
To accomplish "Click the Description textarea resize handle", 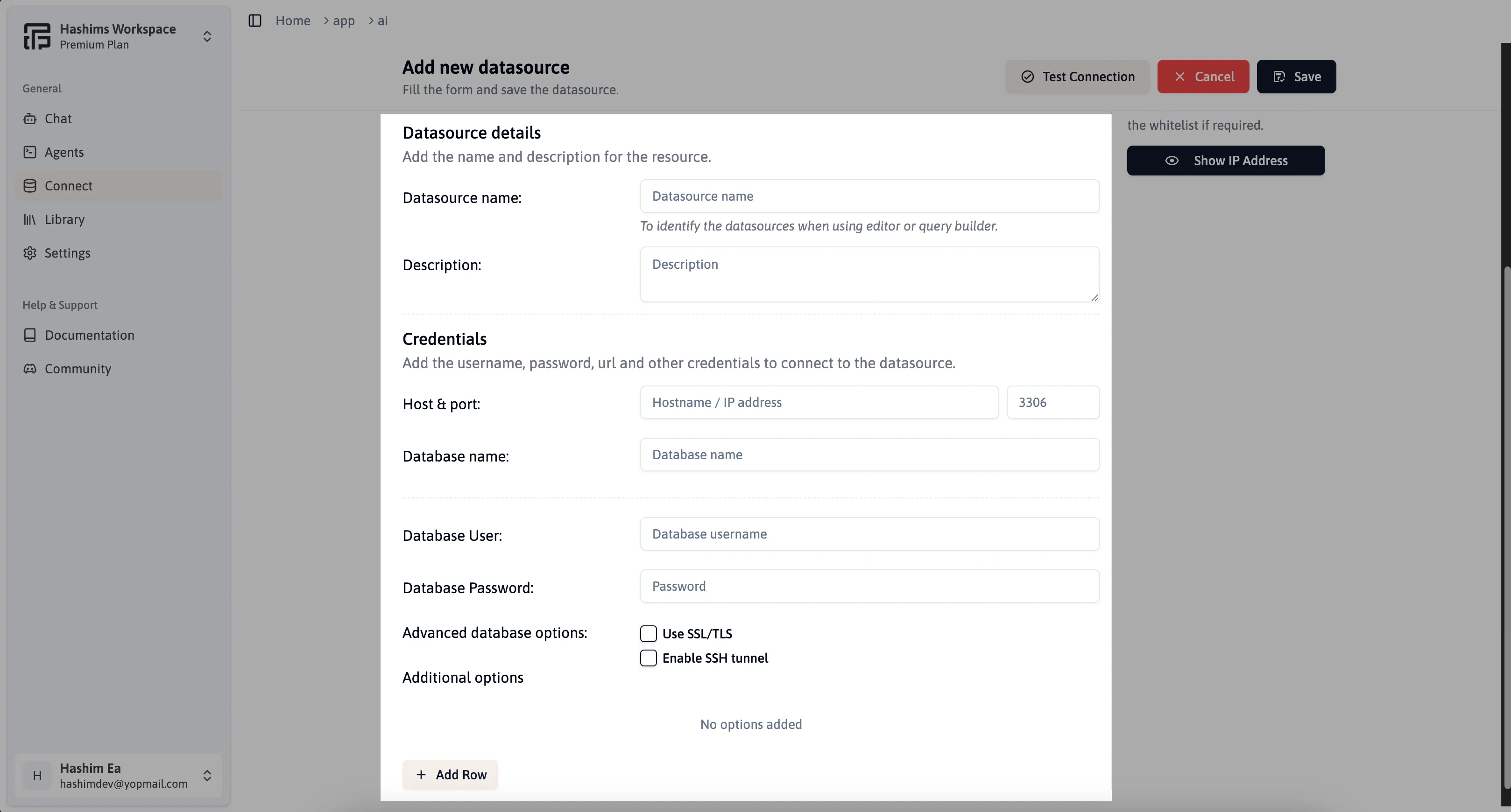I will [x=1094, y=297].
